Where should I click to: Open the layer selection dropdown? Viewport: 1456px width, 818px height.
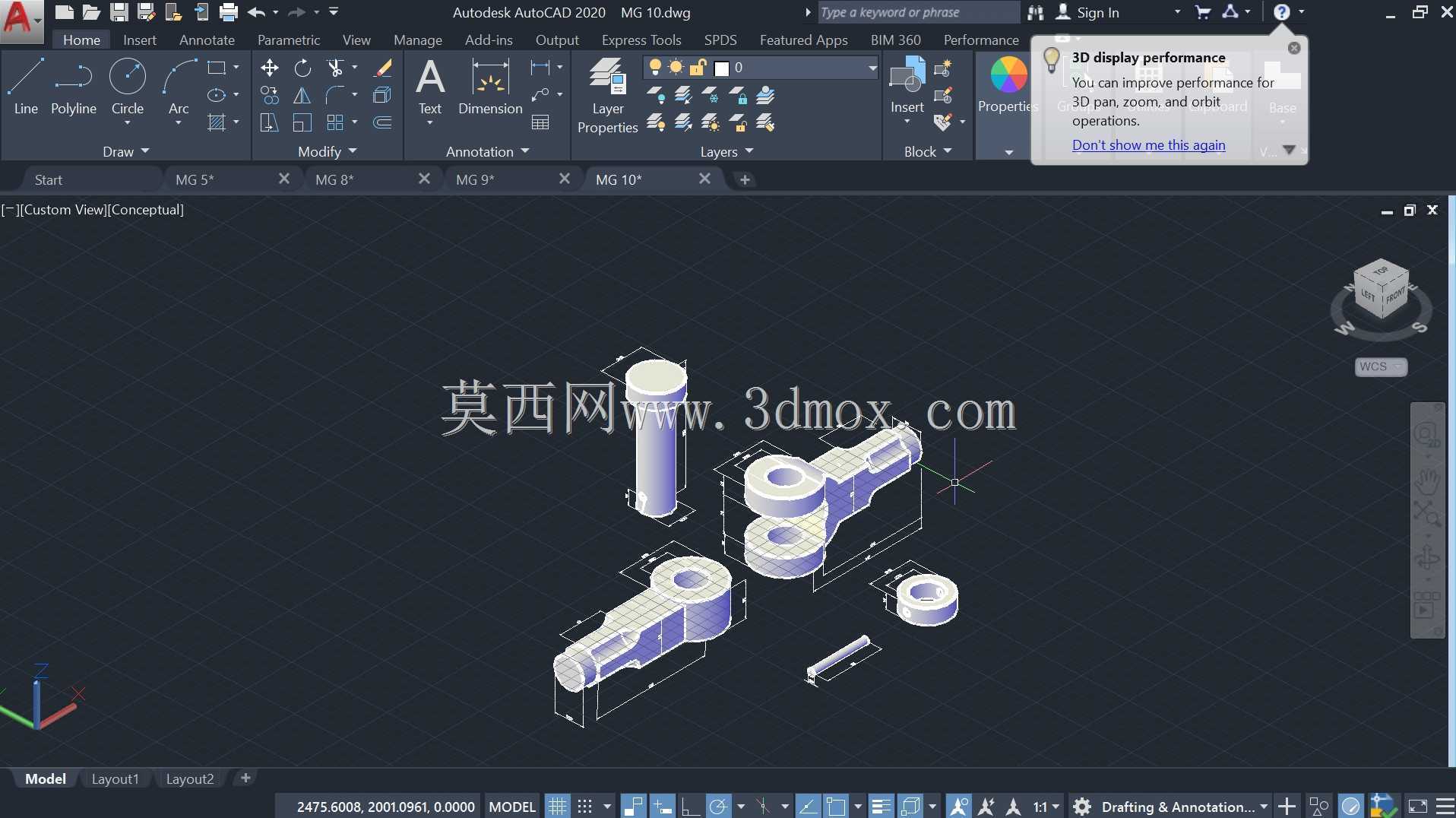coord(872,68)
